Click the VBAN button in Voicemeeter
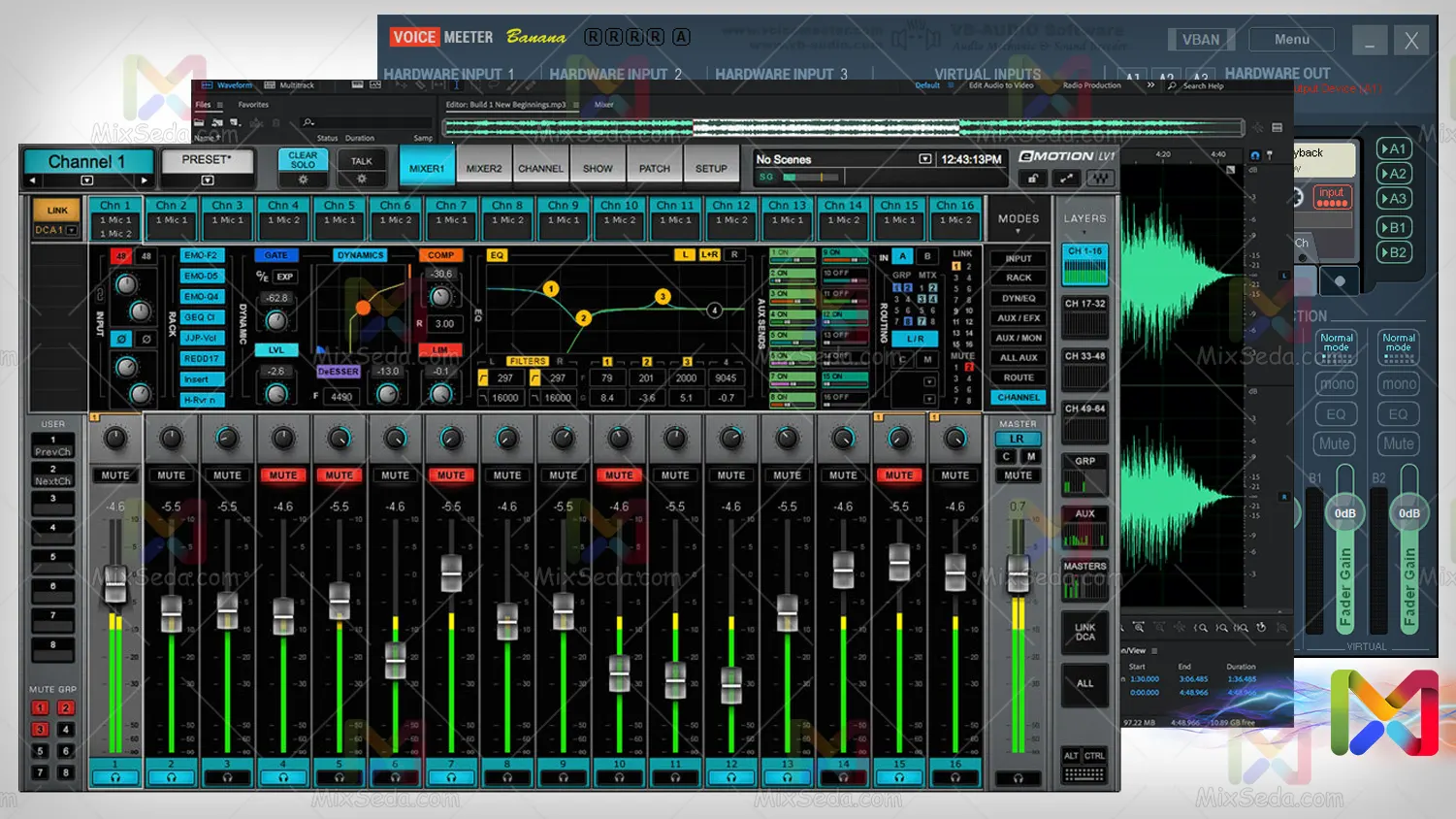Screen dimensions: 1456x819 [x=1200, y=40]
